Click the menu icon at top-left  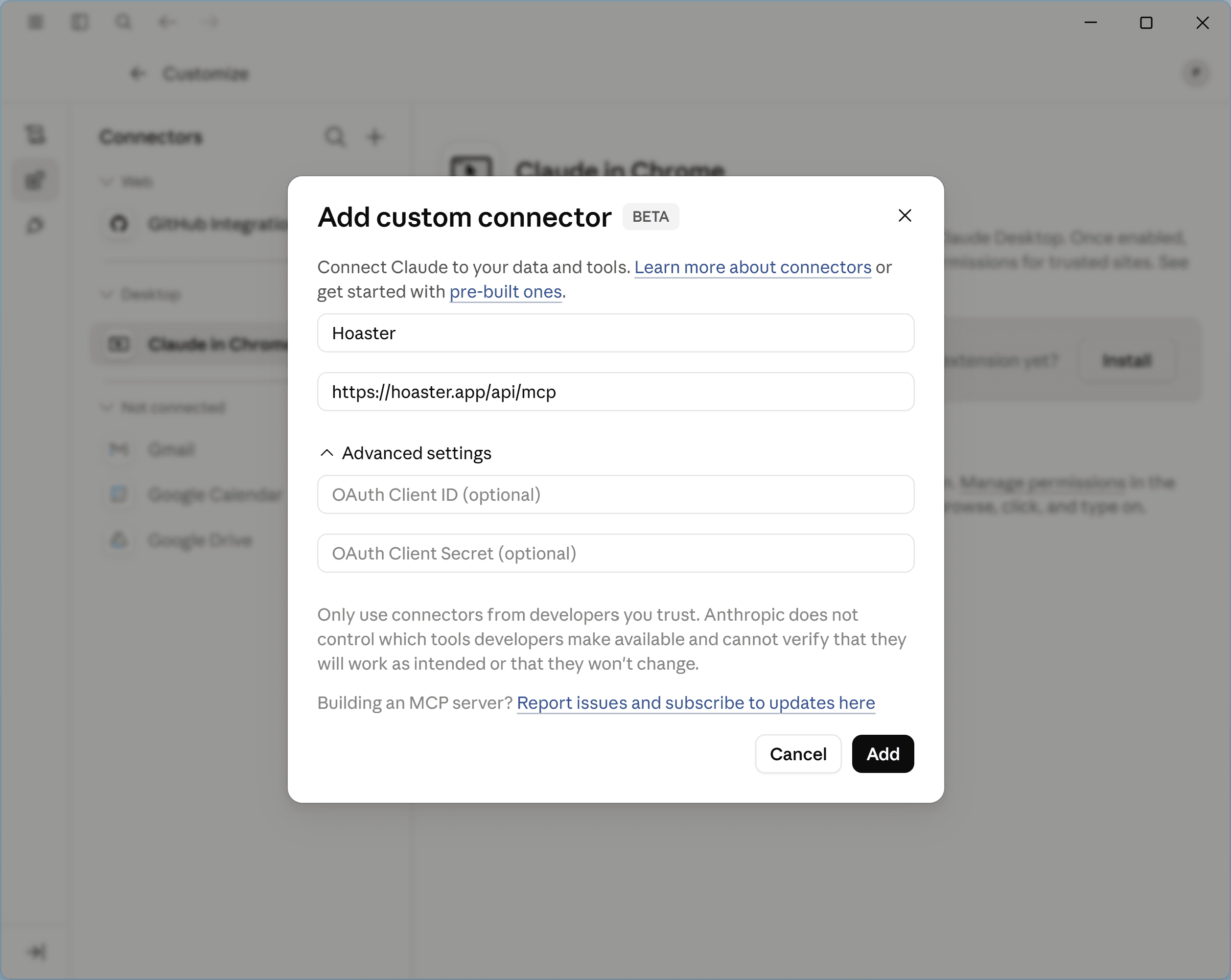coord(36,23)
